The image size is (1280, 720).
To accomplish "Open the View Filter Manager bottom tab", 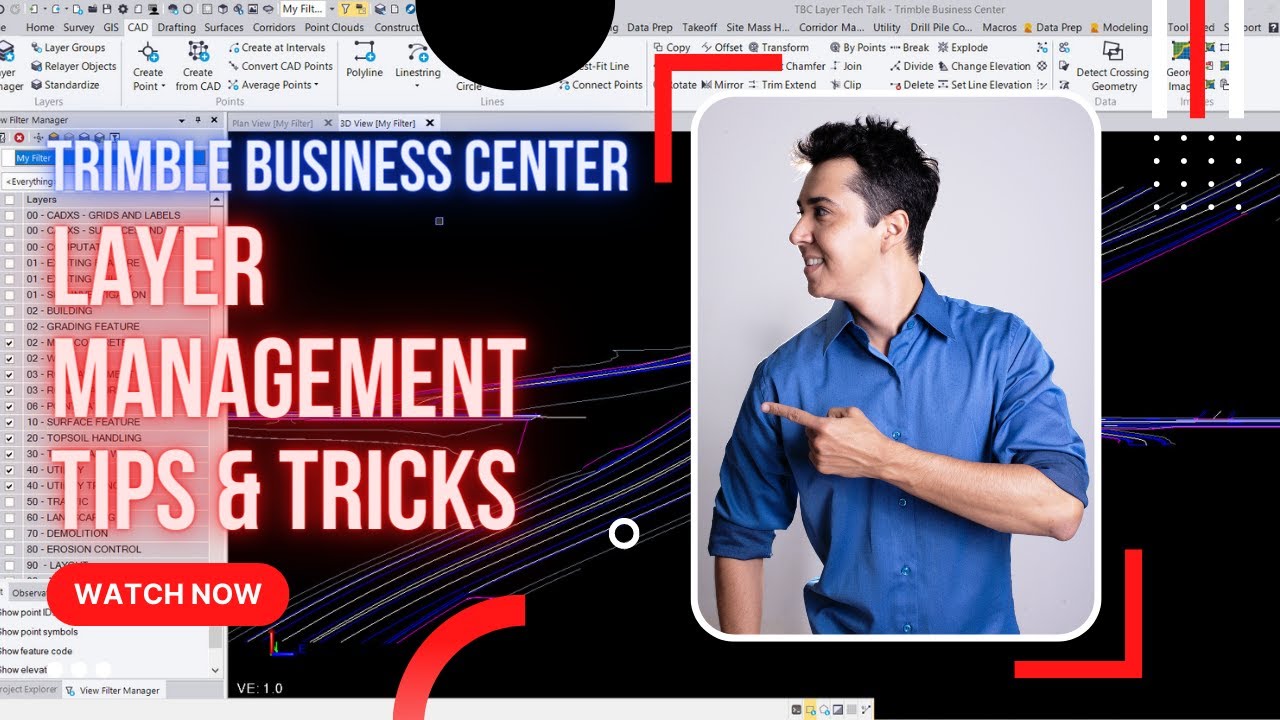I will (112, 690).
